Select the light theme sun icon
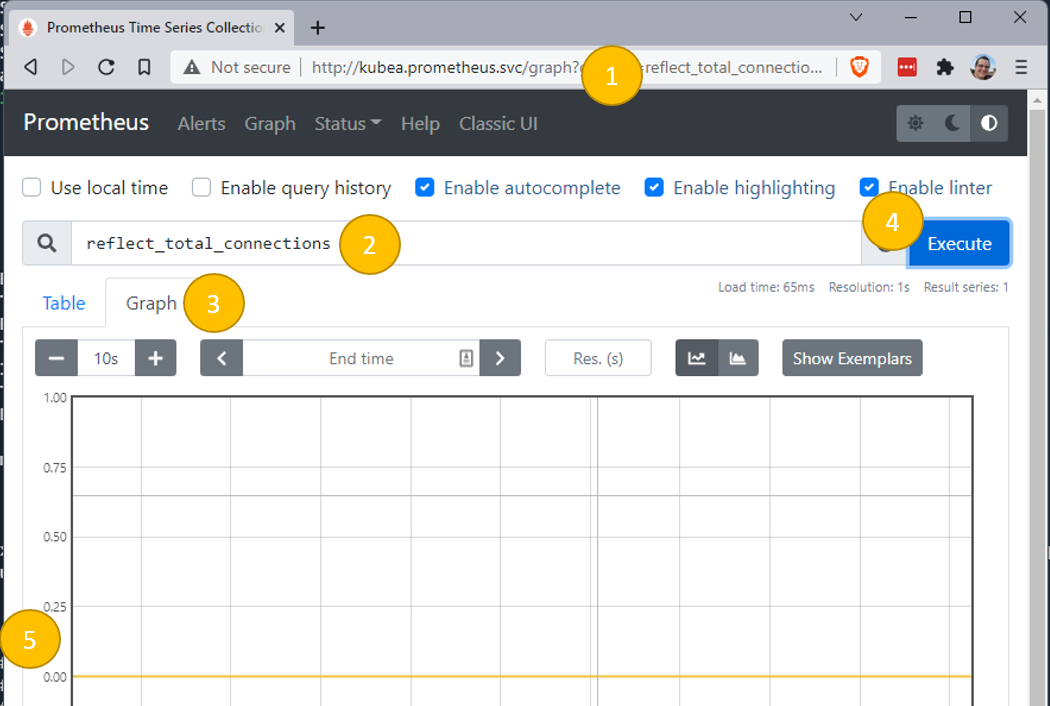Viewport: 1050px width, 706px height. point(915,123)
